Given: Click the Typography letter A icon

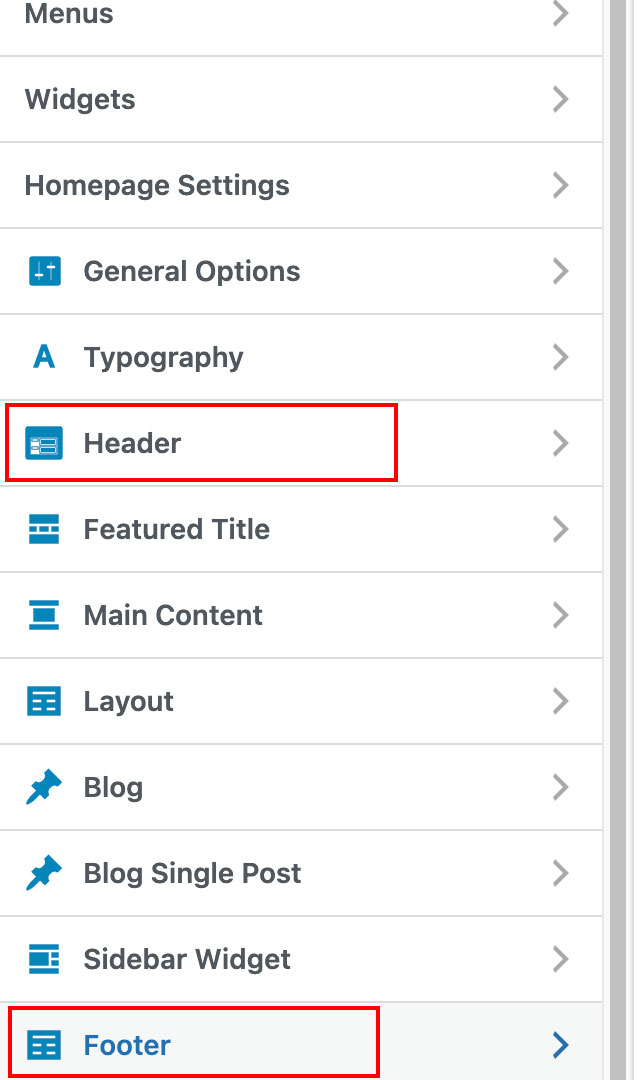Looking at the screenshot, I should tap(44, 357).
